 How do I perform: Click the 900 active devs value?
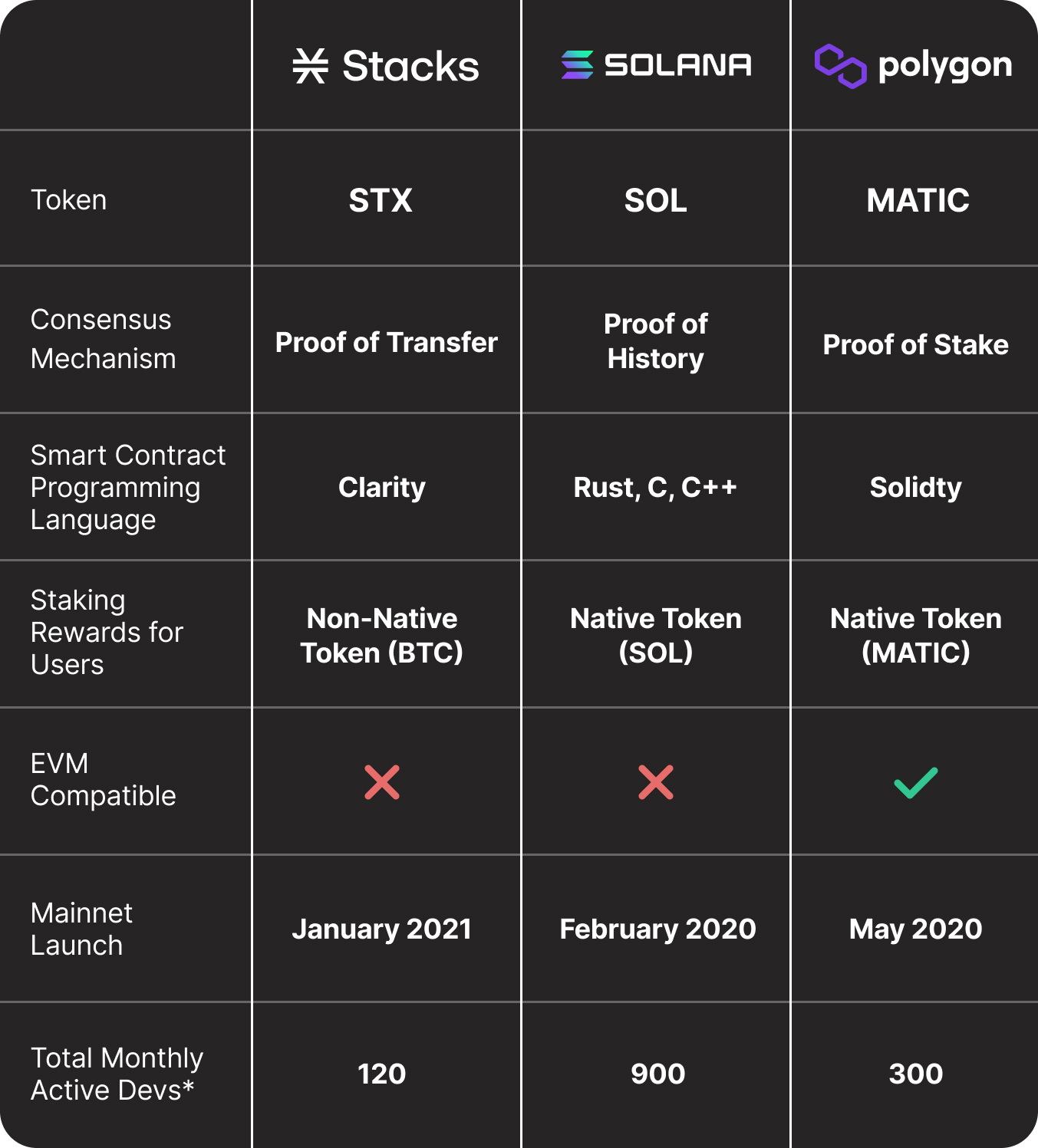[x=657, y=1074]
